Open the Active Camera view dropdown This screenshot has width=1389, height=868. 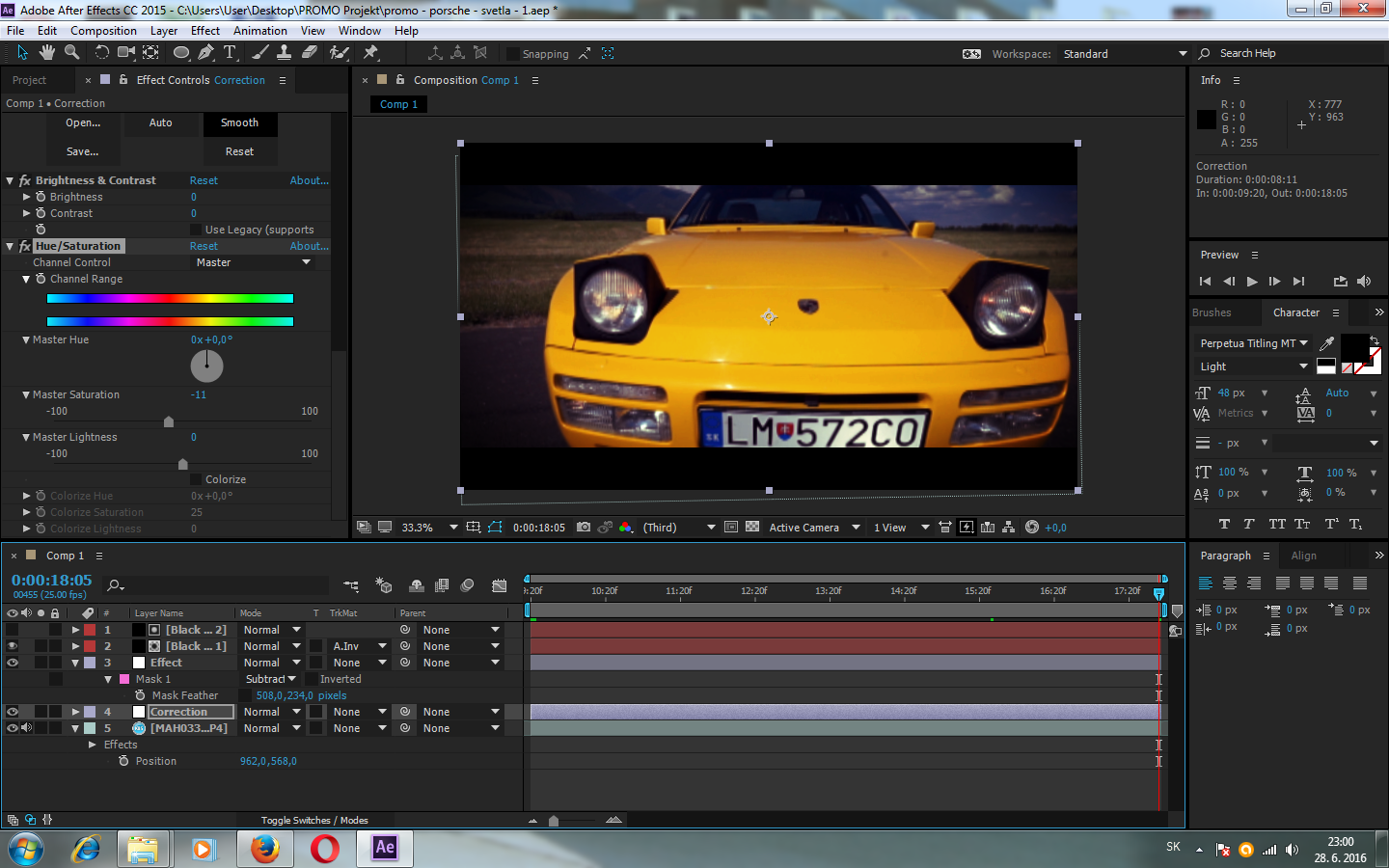[814, 528]
